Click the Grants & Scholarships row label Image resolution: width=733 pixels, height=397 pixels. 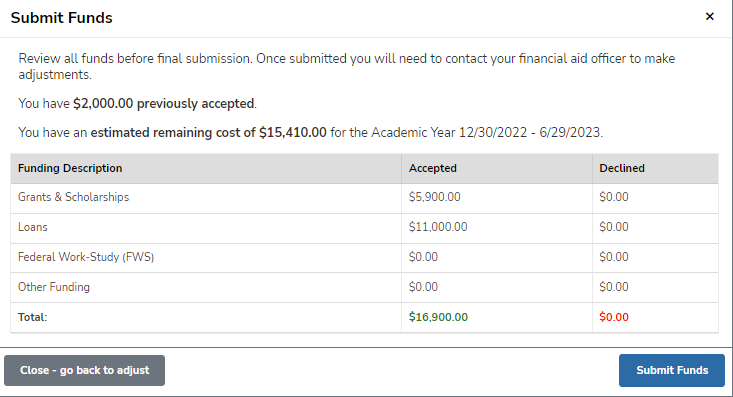[73, 197]
